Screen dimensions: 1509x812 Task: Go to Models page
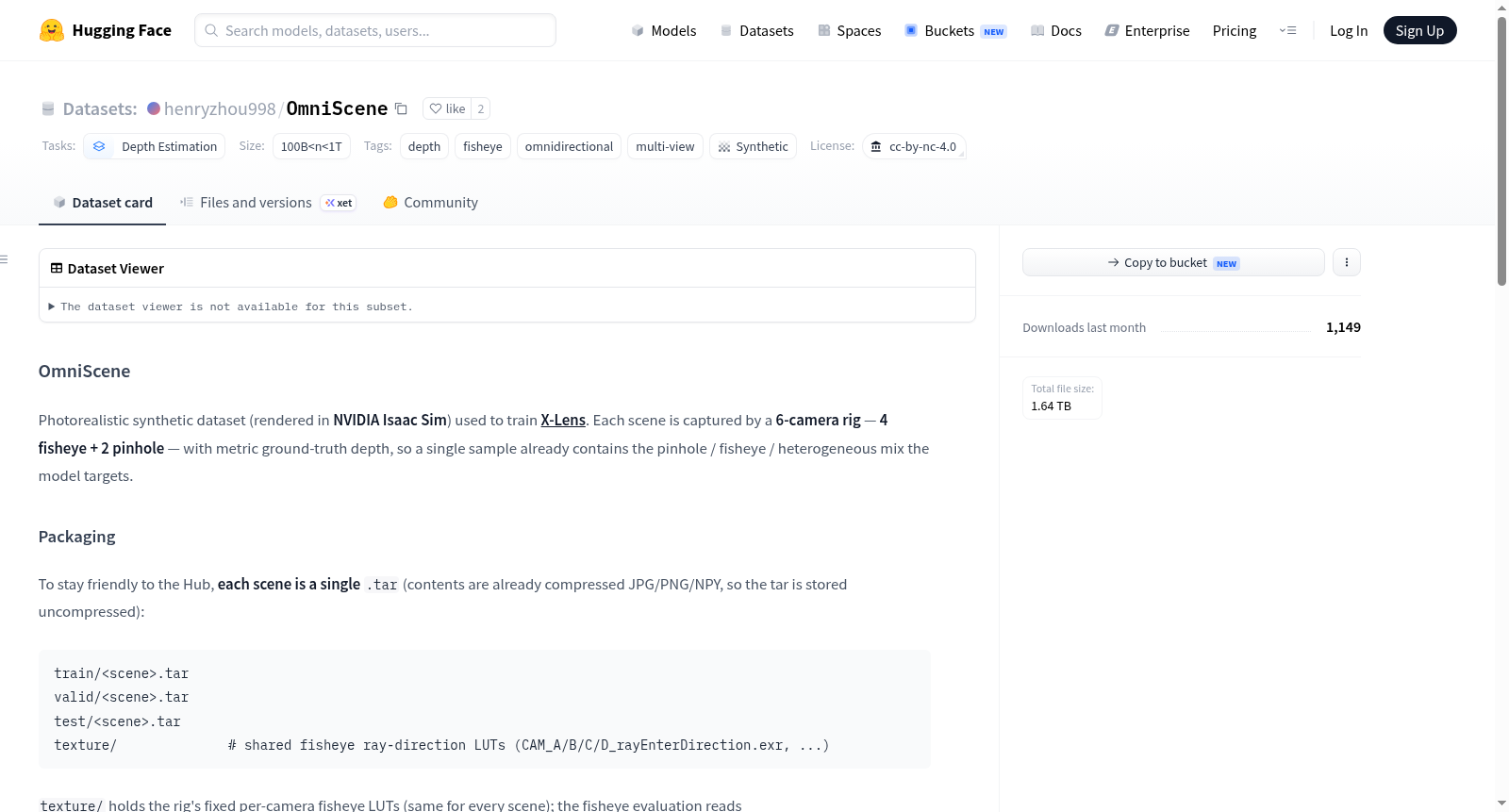tap(664, 30)
